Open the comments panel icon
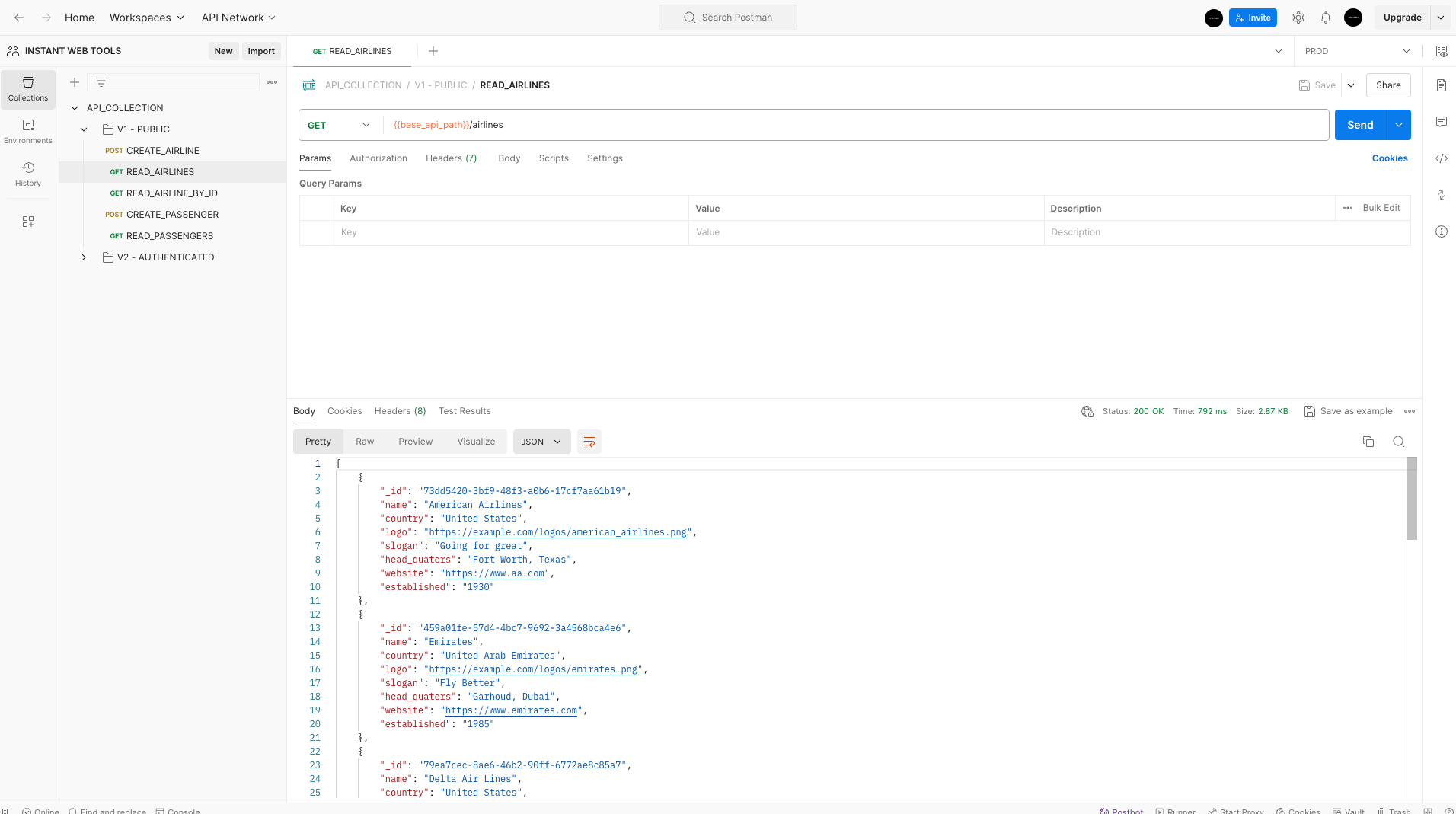This screenshot has width=1456, height=814. click(x=1442, y=122)
